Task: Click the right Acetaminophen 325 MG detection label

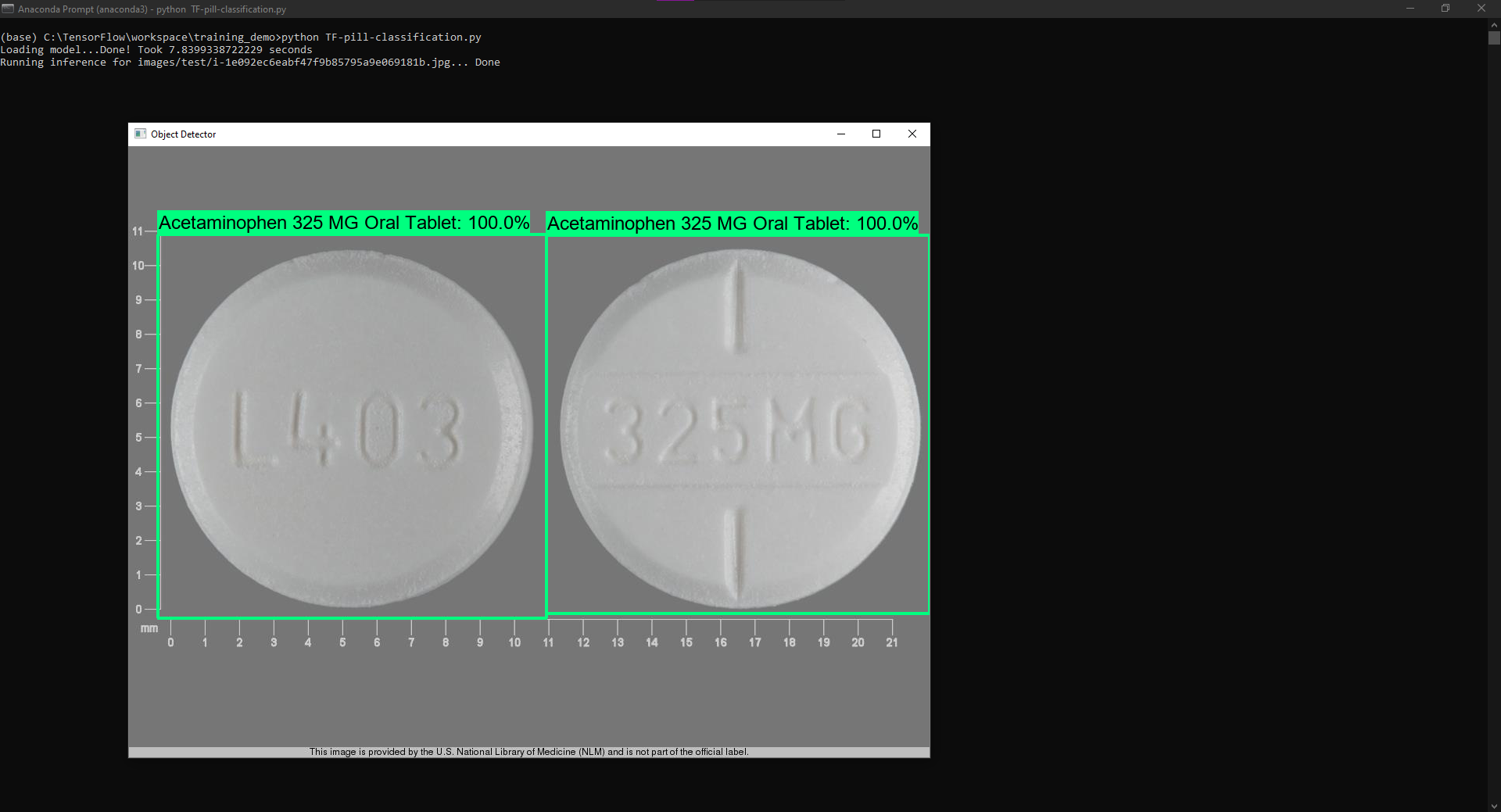Action: coord(733,224)
